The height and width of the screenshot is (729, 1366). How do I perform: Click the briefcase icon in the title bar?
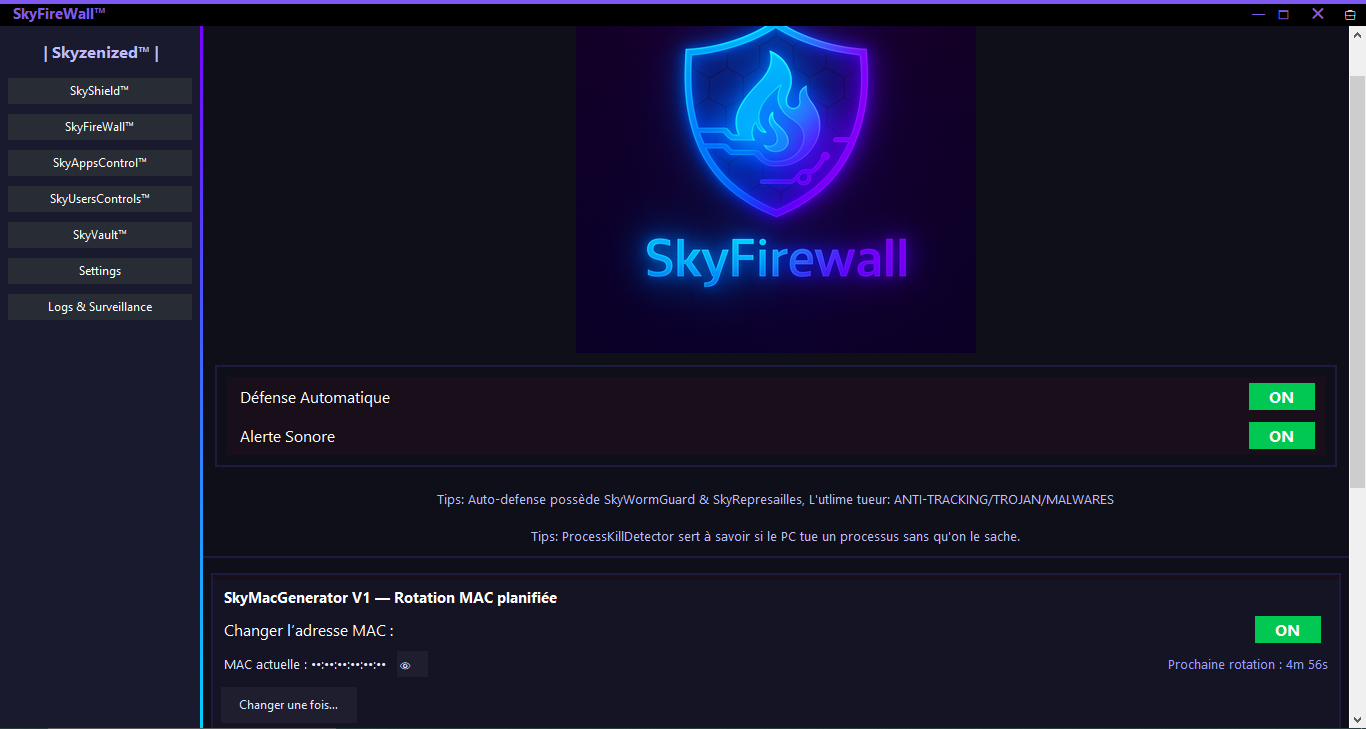click(x=1350, y=15)
